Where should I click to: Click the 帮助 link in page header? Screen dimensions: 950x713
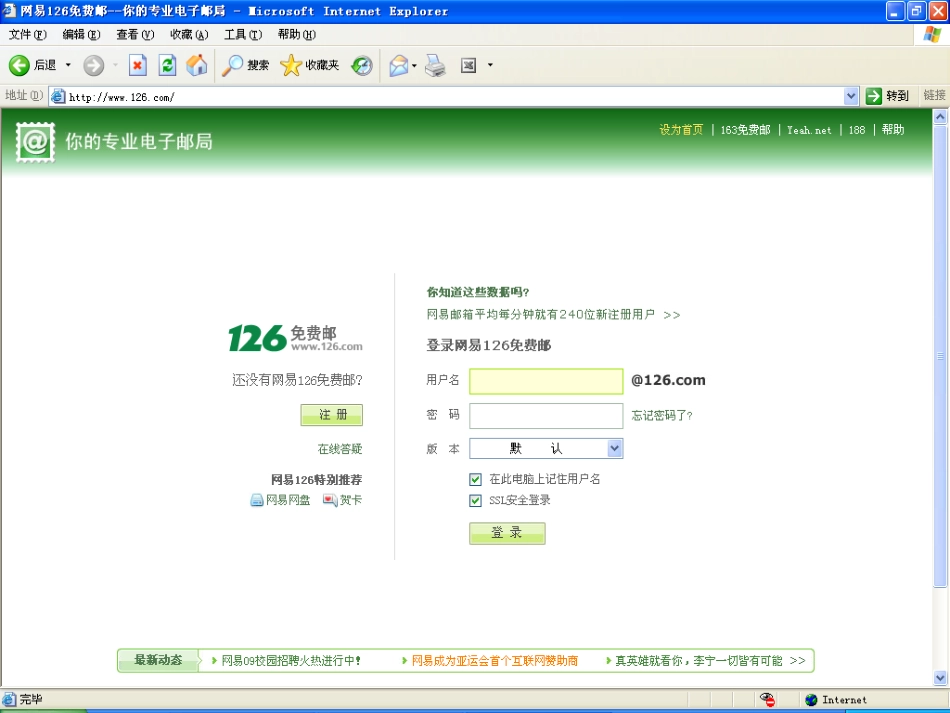(x=893, y=130)
